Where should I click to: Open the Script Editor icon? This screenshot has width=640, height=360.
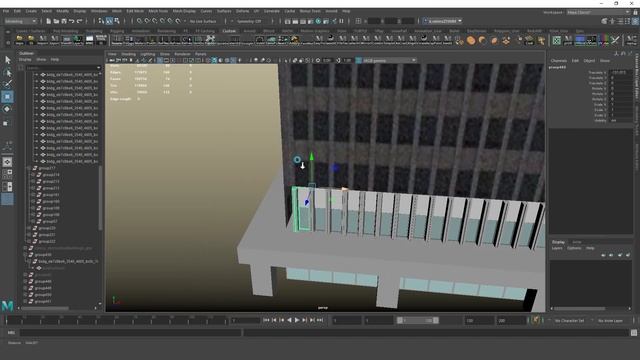tap(633, 333)
